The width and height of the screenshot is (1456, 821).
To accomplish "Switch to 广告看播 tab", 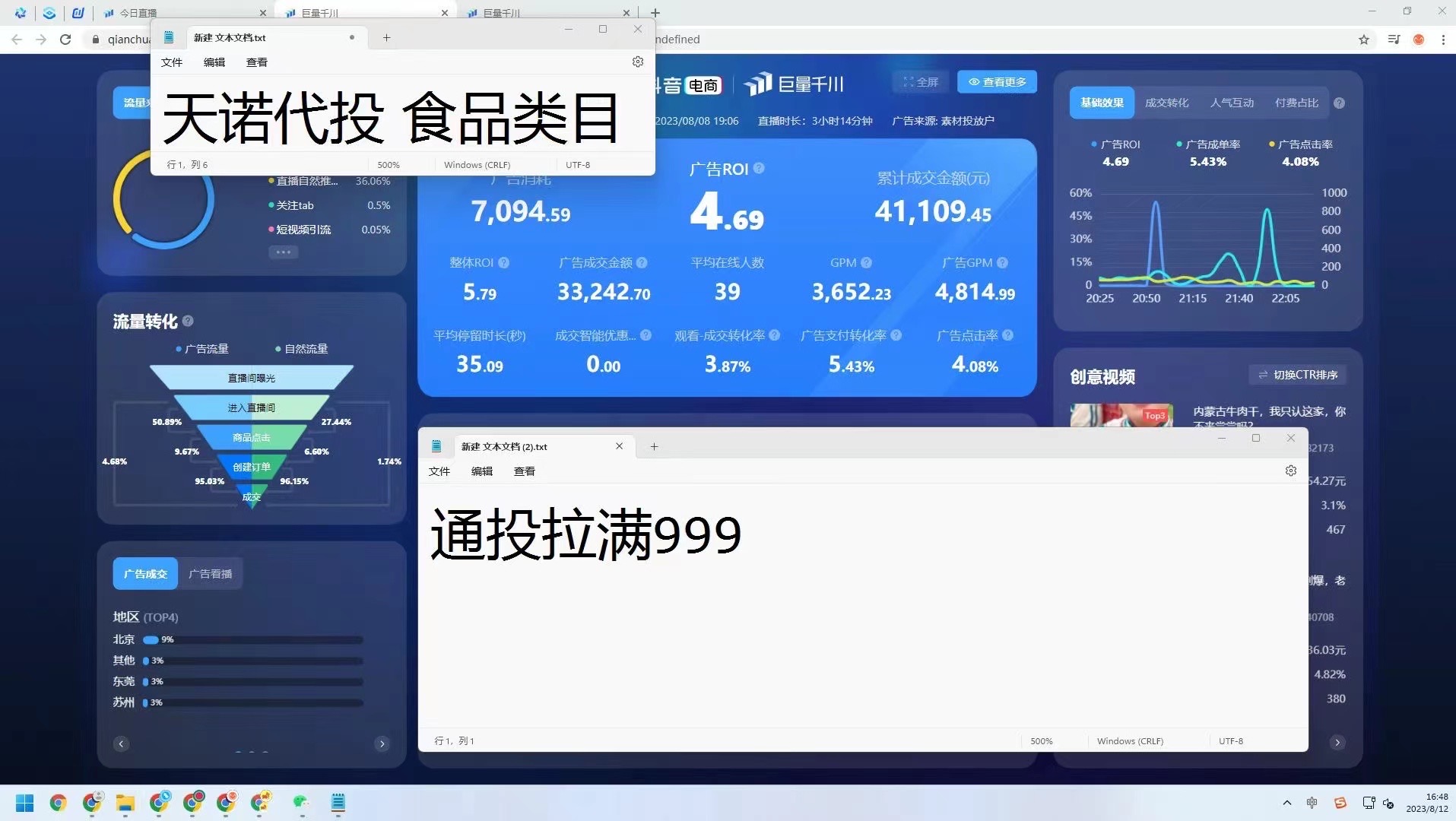I will coord(211,574).
